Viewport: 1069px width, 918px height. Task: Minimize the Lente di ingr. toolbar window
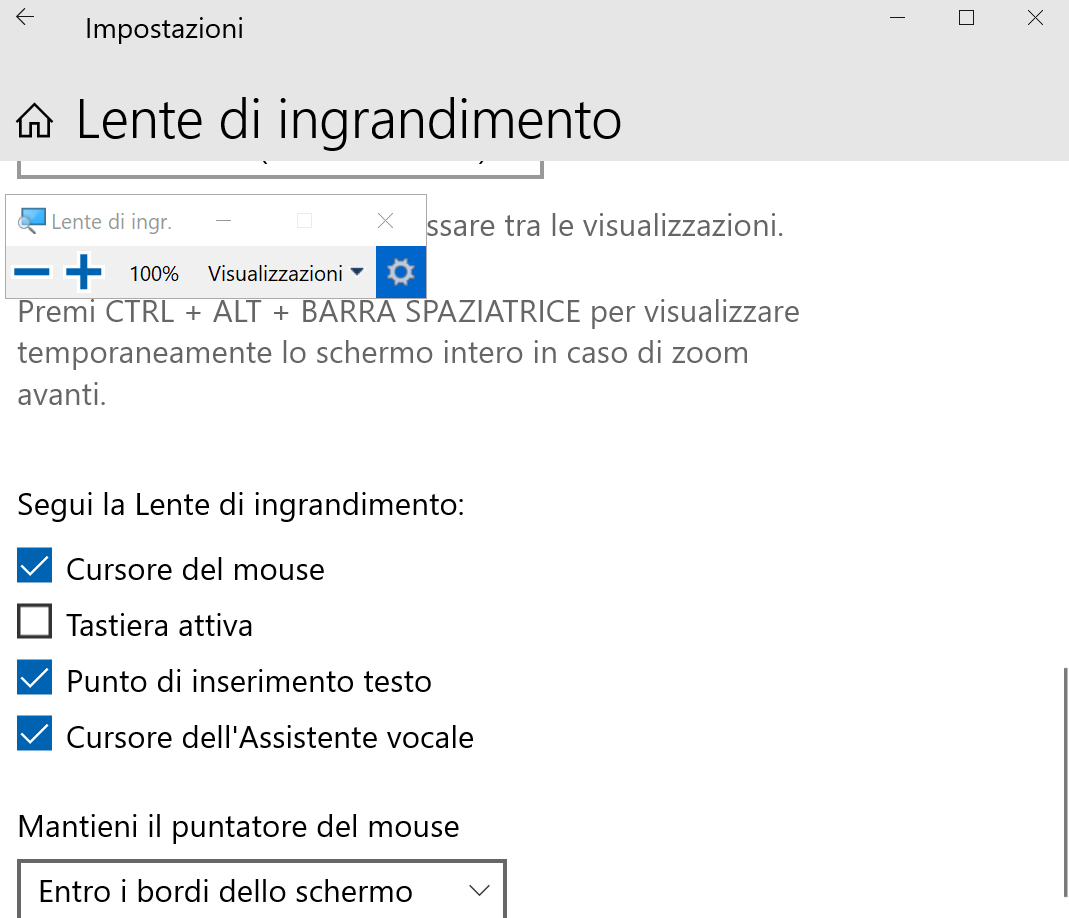coord(224,221)
